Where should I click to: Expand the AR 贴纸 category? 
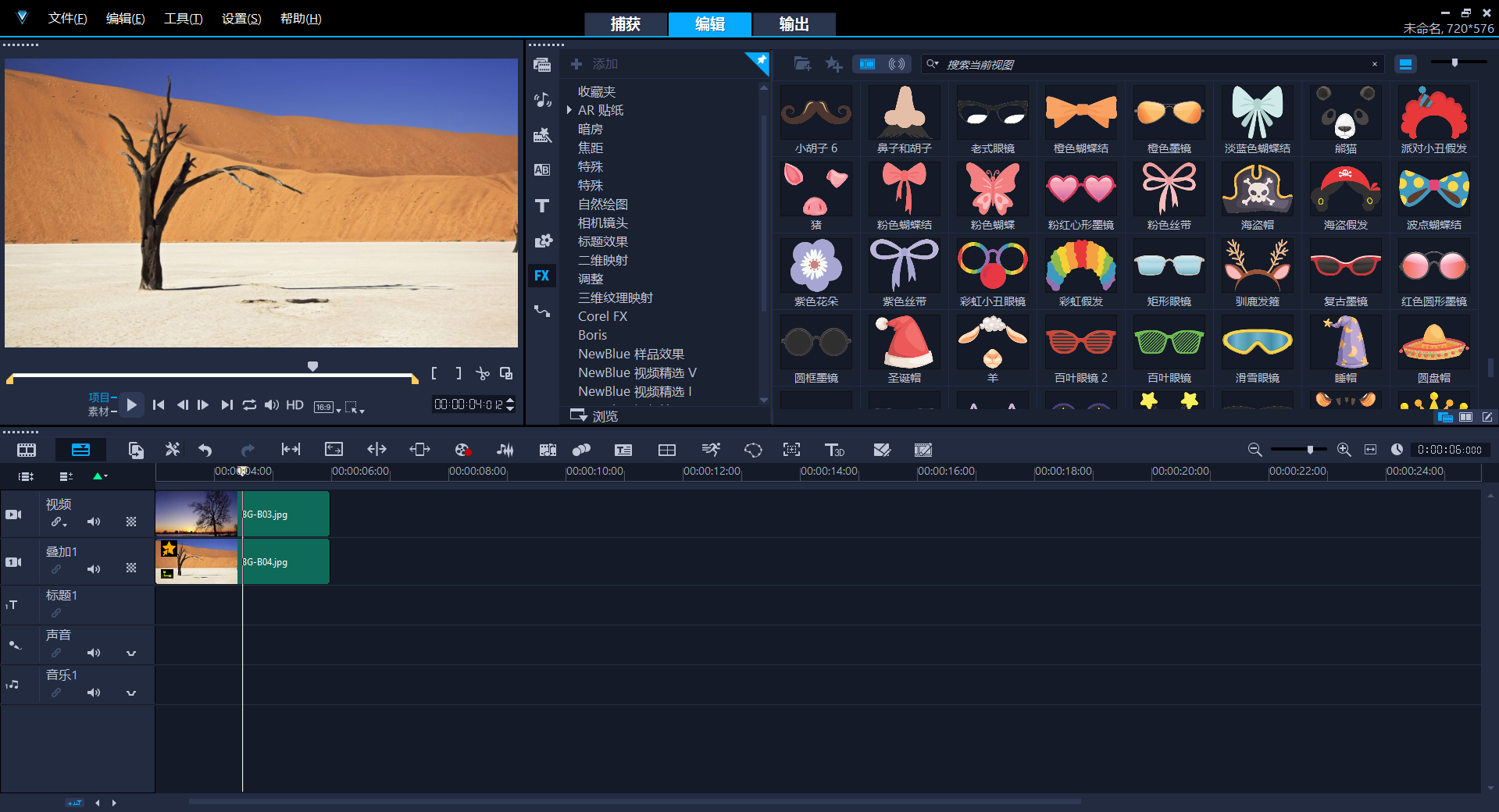[569, 110]
